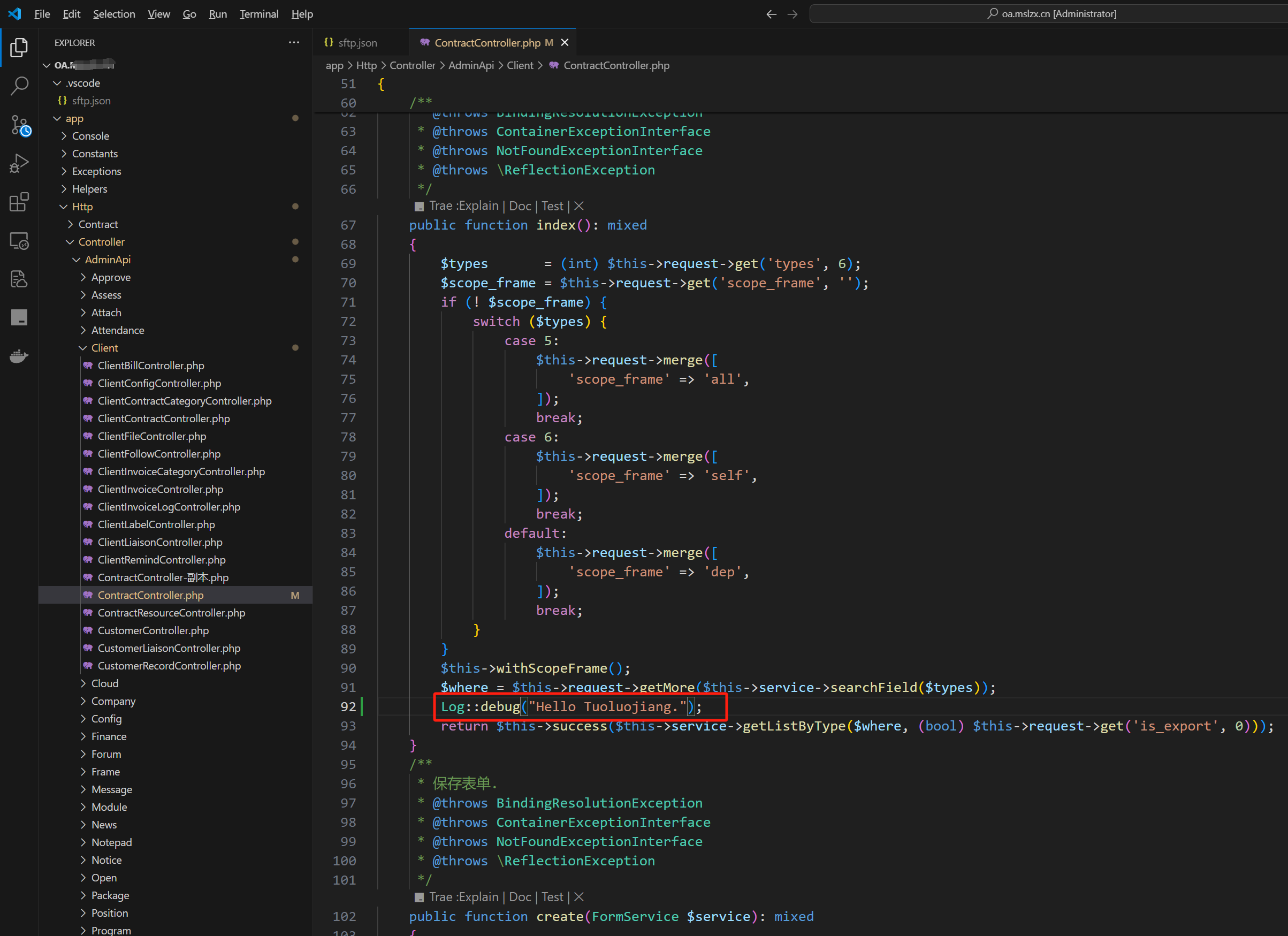Select ContractController.php in explorer

point(175,595)
